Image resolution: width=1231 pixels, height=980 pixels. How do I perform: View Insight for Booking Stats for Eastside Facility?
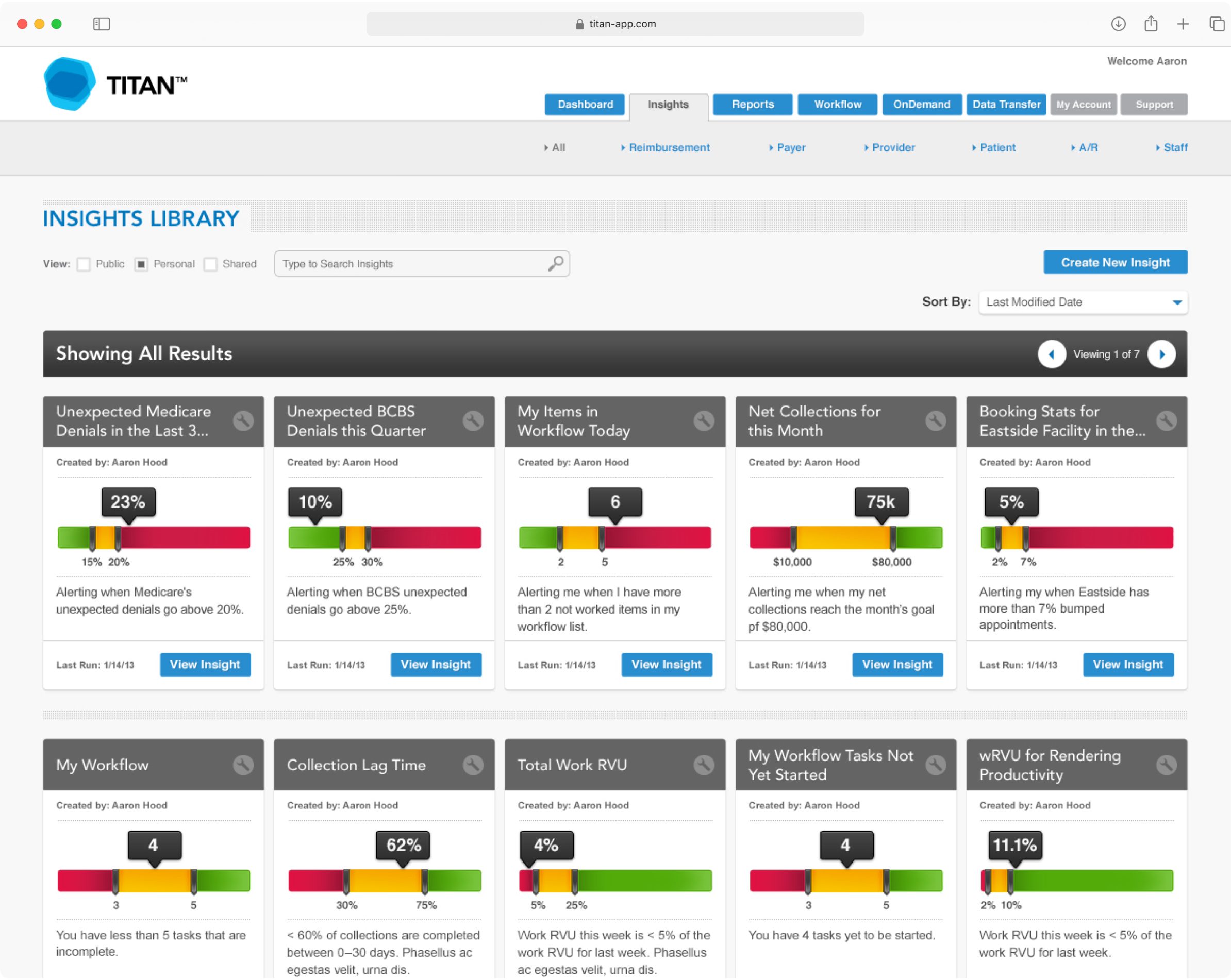[x=1128, y=665]
